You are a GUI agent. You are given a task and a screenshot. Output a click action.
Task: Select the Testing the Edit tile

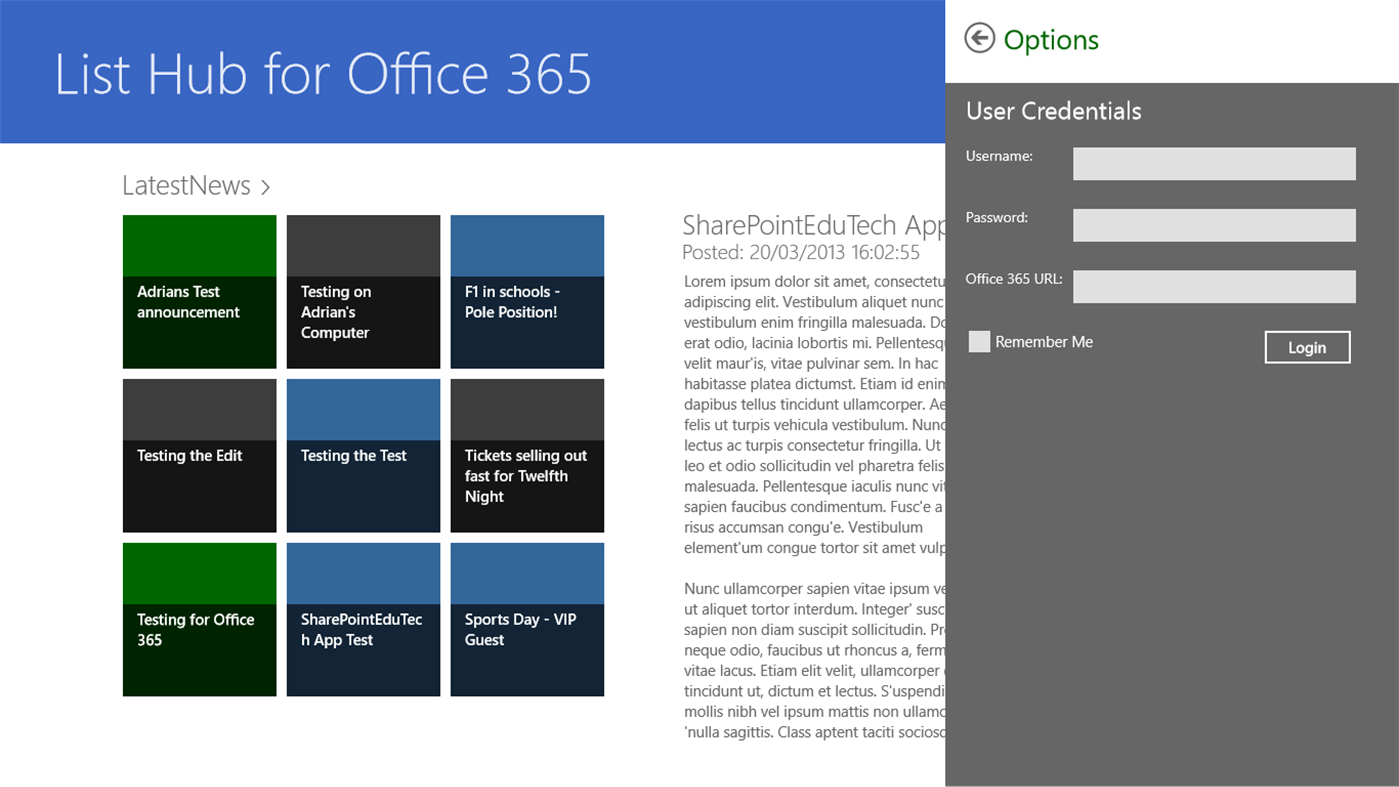(x=199, y=454)
